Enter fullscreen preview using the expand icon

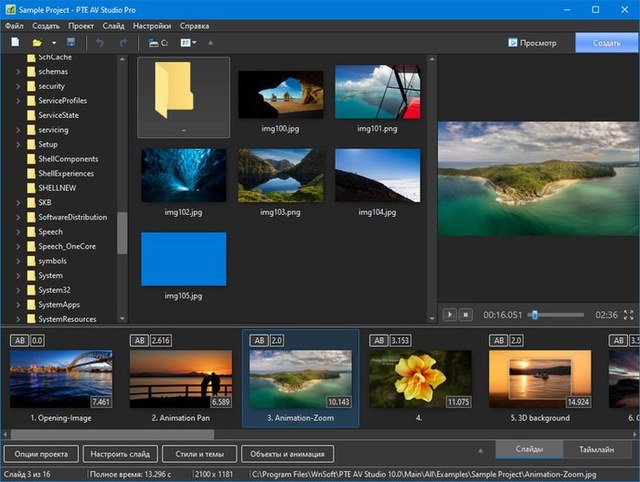coord(629,314)
